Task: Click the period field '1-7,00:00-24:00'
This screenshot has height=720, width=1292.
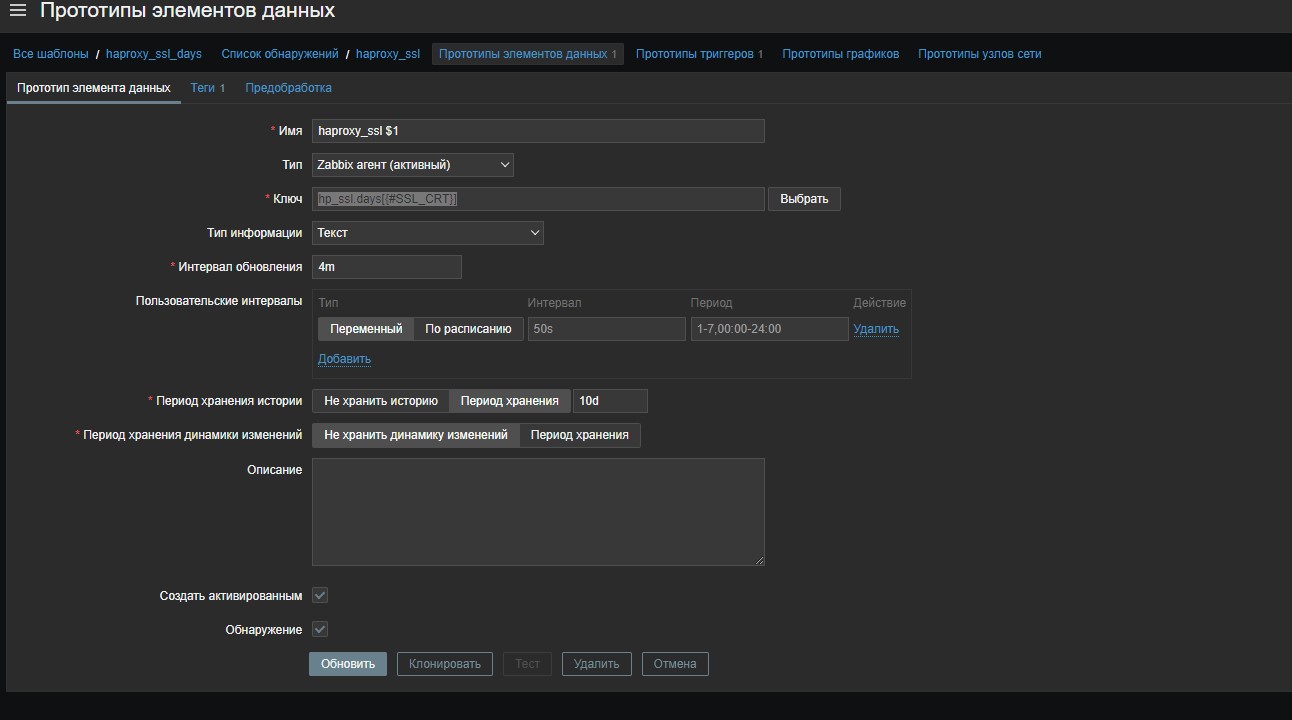Action: point(770,329)
